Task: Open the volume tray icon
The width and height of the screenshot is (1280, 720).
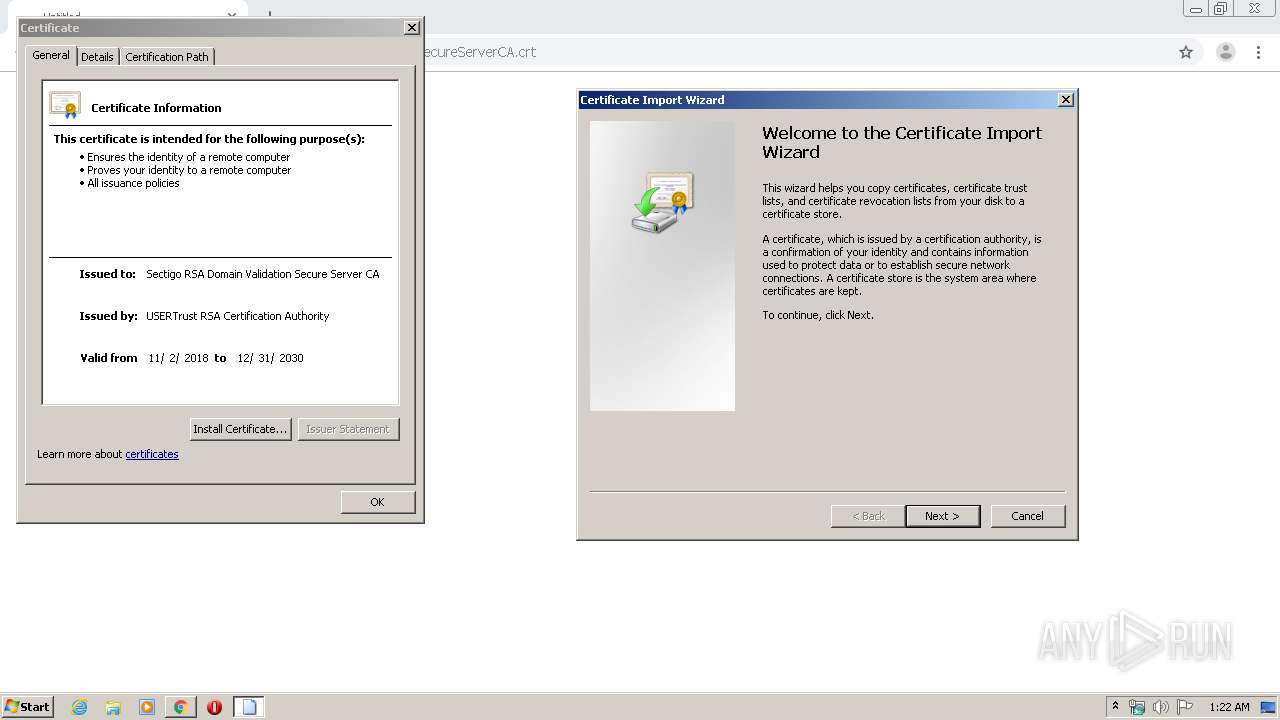Action: coord(1161,707)
